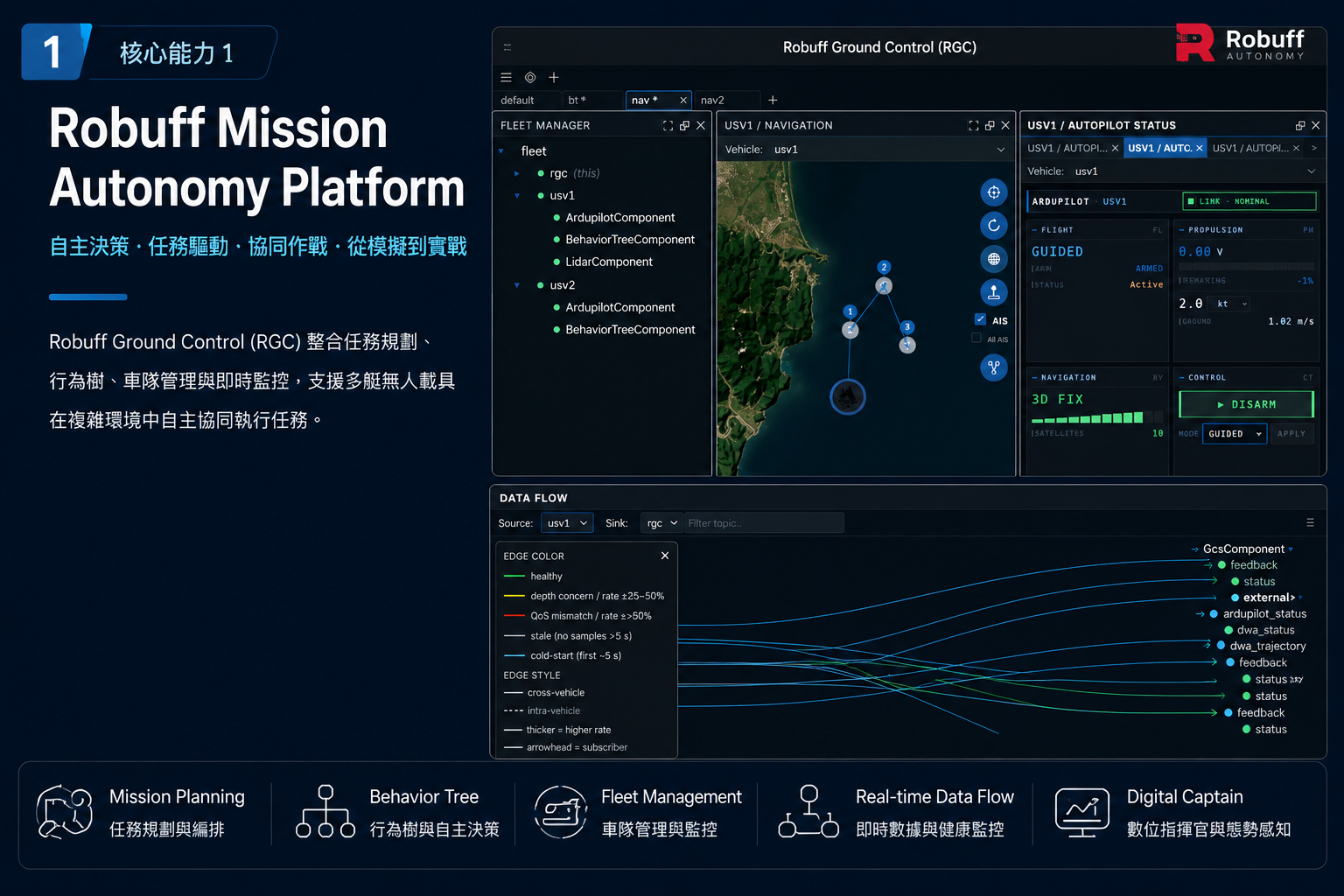The width and height of the screenshot is (1344, 896).
Task: Select waypoint 1 marker on map
Action: click(850, 329)
